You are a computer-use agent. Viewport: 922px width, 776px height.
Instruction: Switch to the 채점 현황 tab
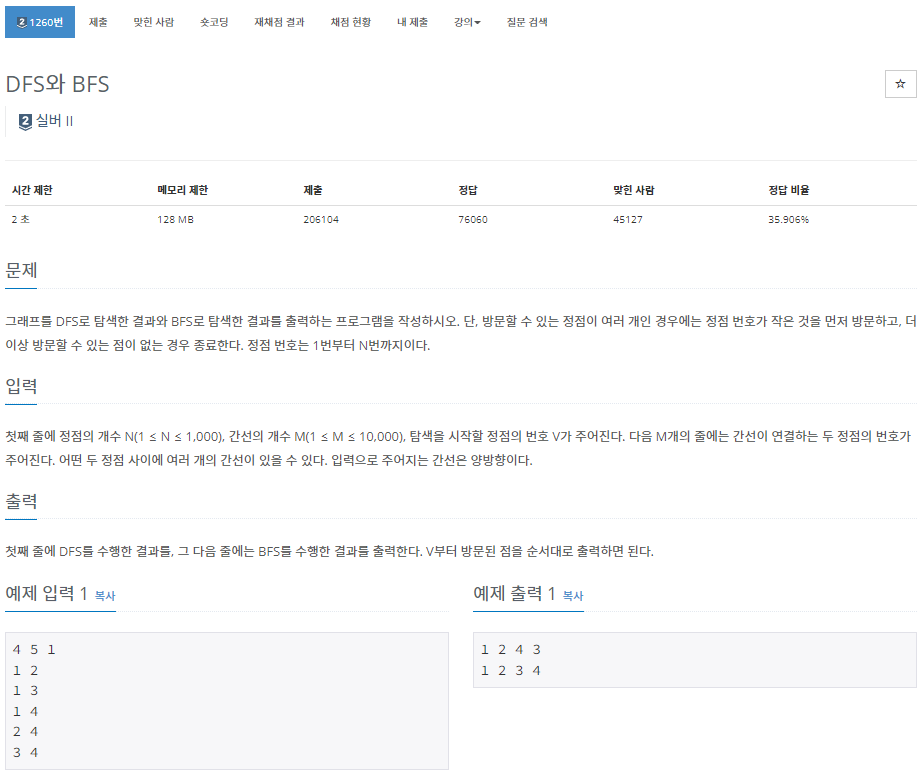(x=351, y=22)
